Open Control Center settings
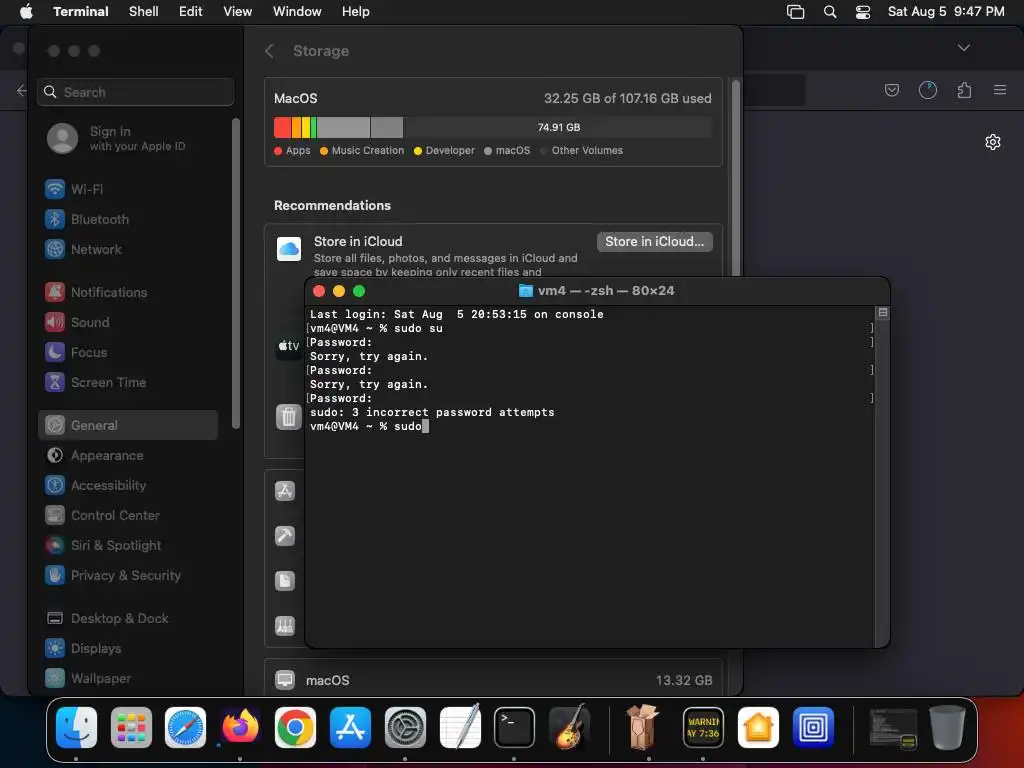This screenshot has width=1024, height=768. coord(103,516)
